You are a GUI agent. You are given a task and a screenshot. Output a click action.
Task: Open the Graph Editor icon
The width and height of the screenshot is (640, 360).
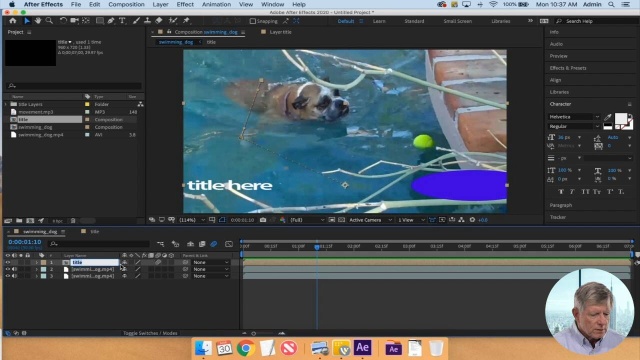click(x=229, y=244)
